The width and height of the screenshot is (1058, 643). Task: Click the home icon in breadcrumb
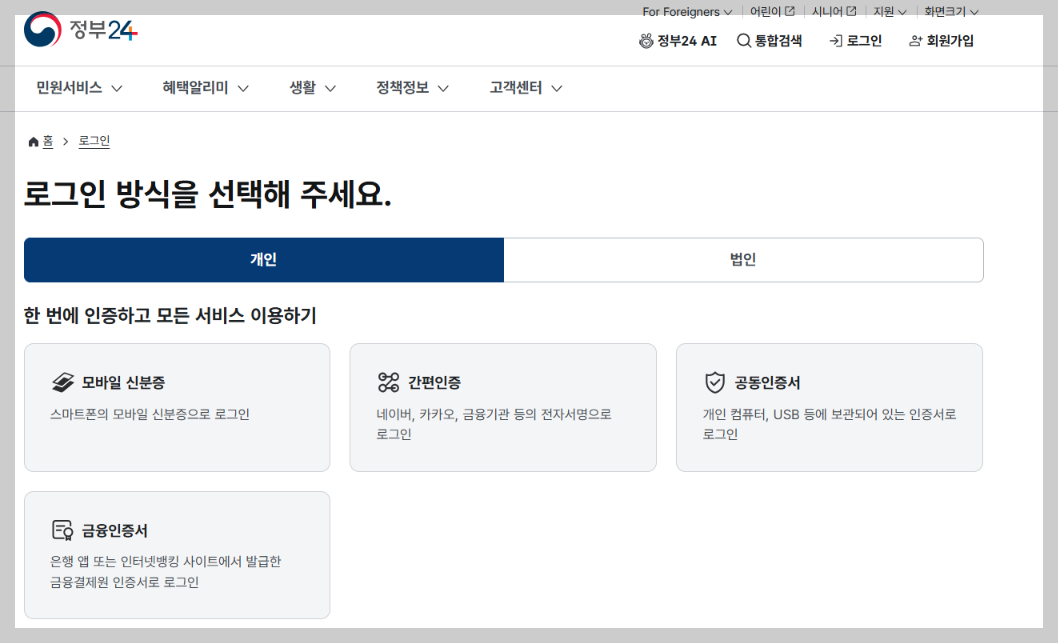pyautogui.click(x=33, y=142)
